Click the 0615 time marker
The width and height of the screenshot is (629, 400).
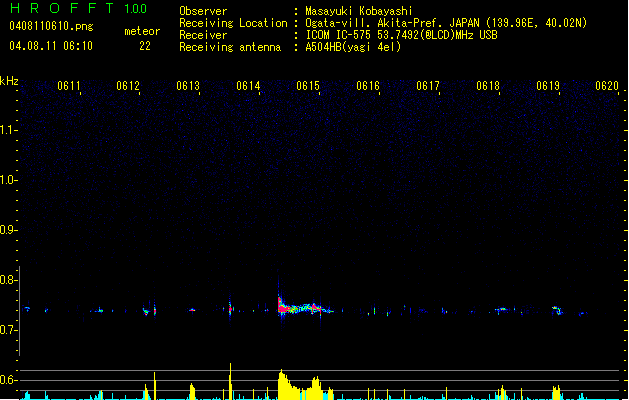click(308, 86)
